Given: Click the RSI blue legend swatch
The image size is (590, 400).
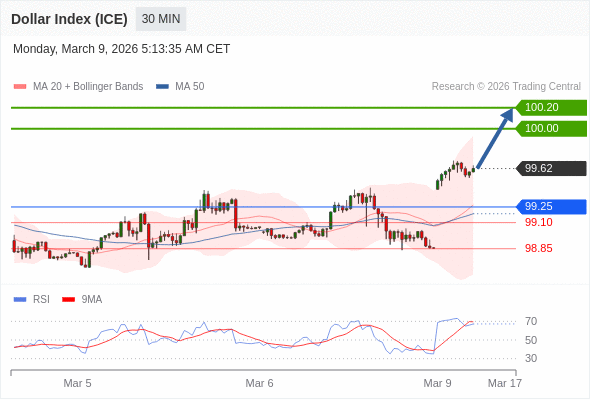Looking at the screenshot, I should tap(20, 300).
